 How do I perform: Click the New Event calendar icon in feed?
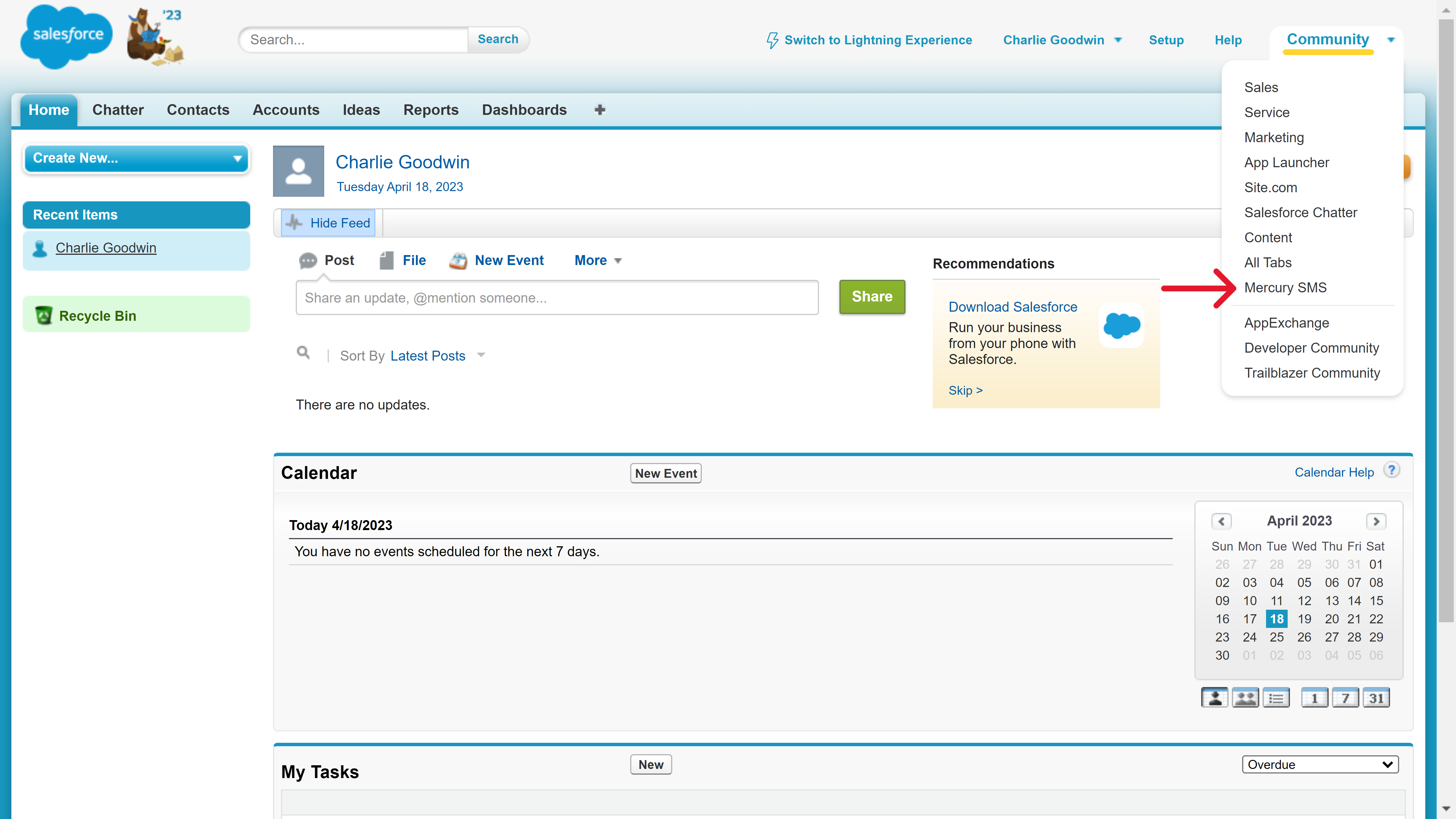[x=458, y=260]
